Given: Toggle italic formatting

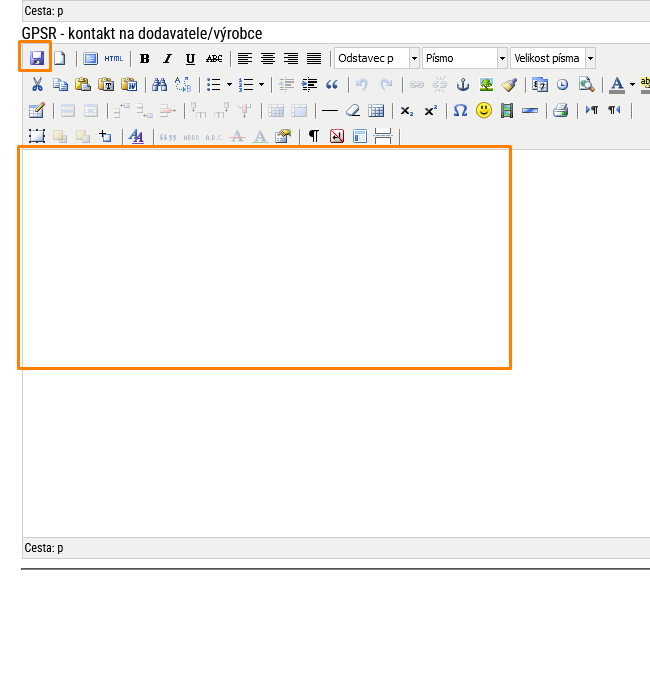Looking at the screenshot, I should point(168,58).
